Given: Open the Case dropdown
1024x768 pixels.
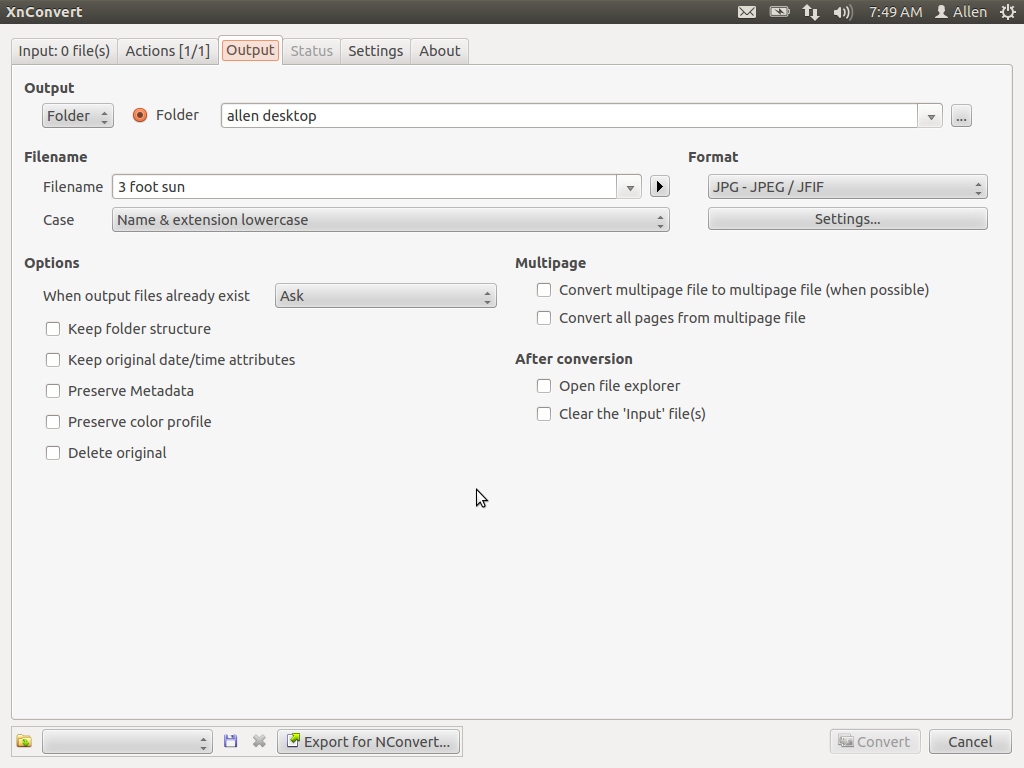Looking at the screenshot, I should [391, 220].
